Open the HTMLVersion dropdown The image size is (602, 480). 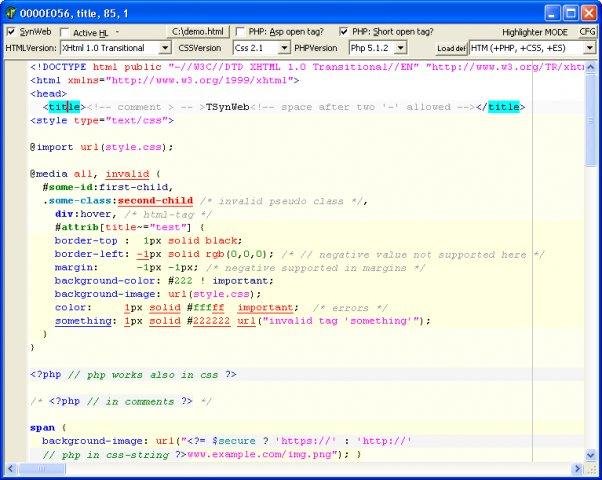pos(165,48)
